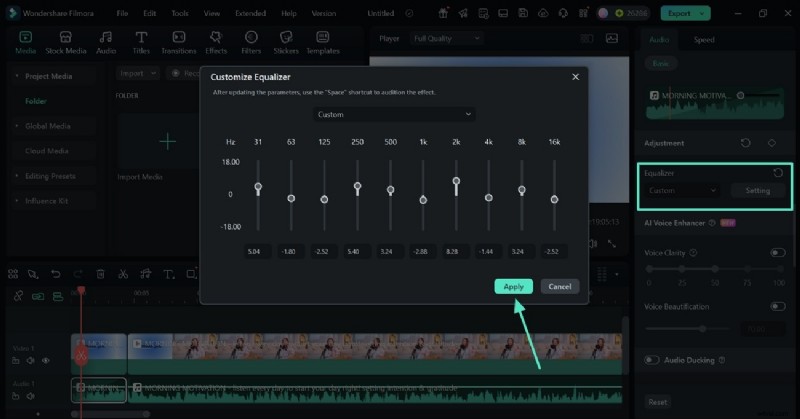Open the Transitions tab
The width and height of the screenshot is (800, 419).
pos(179,42)
